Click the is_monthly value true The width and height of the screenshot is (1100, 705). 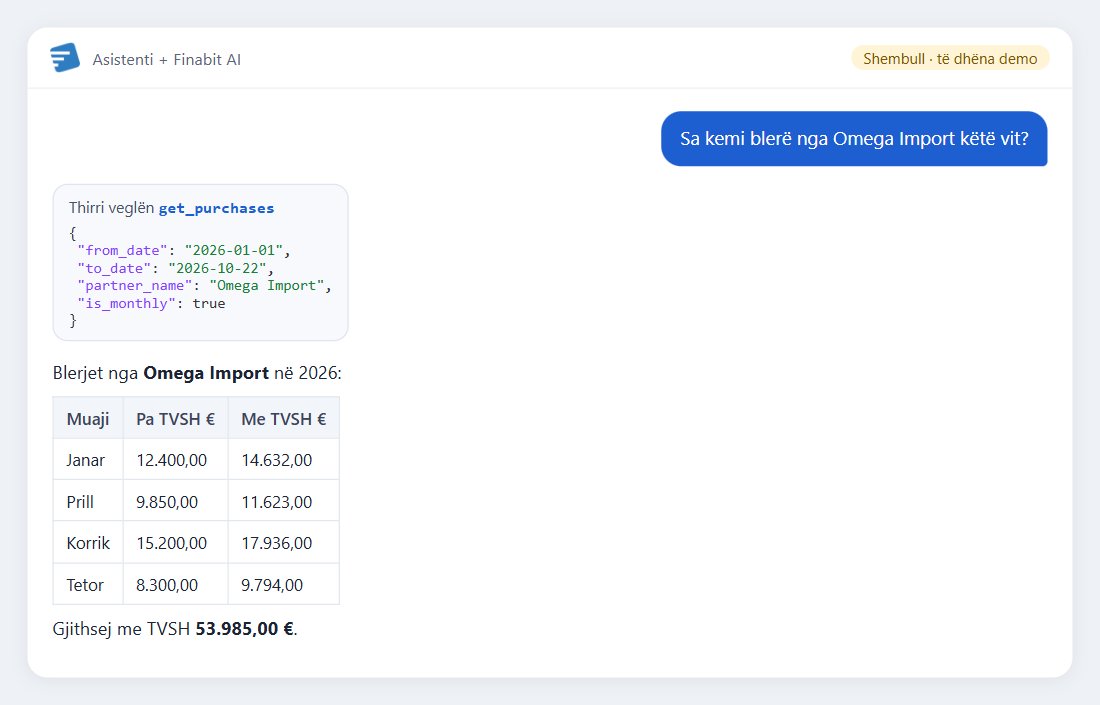point(209,303)
